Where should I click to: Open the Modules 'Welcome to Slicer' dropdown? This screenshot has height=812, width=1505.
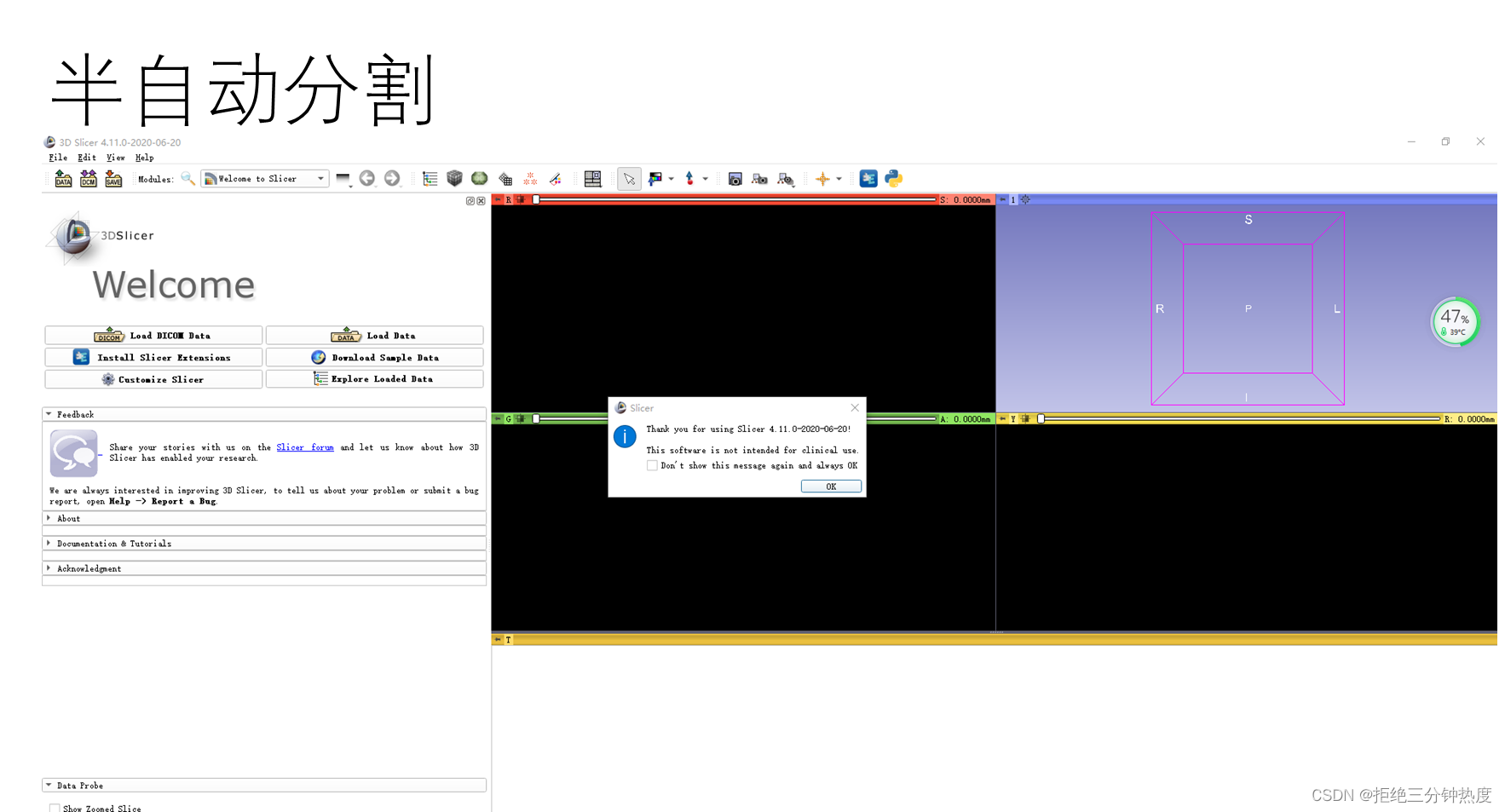point(265,179)
